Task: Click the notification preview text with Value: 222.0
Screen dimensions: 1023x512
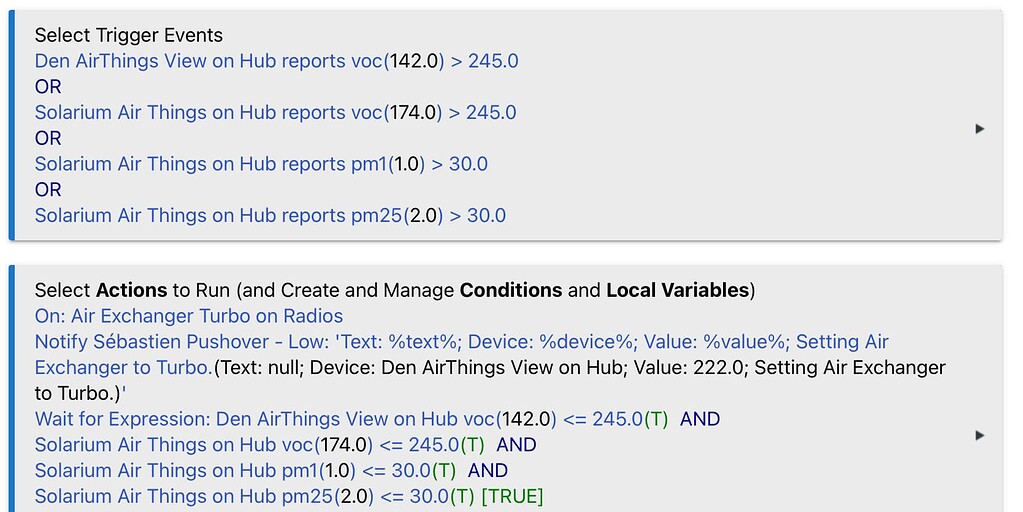Action: [x=580, y=368]
